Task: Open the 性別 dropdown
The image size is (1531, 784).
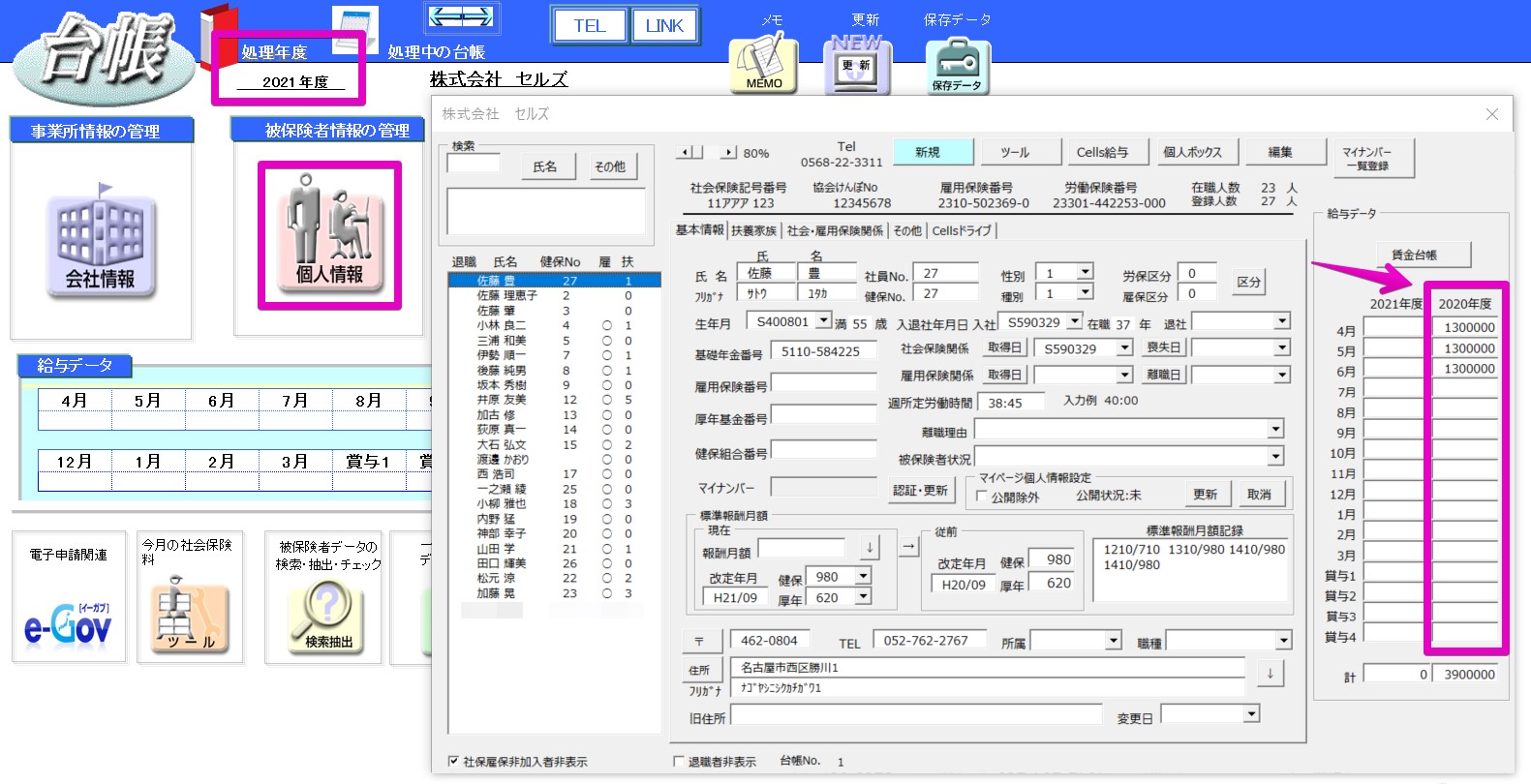Action: [1086, 272]
